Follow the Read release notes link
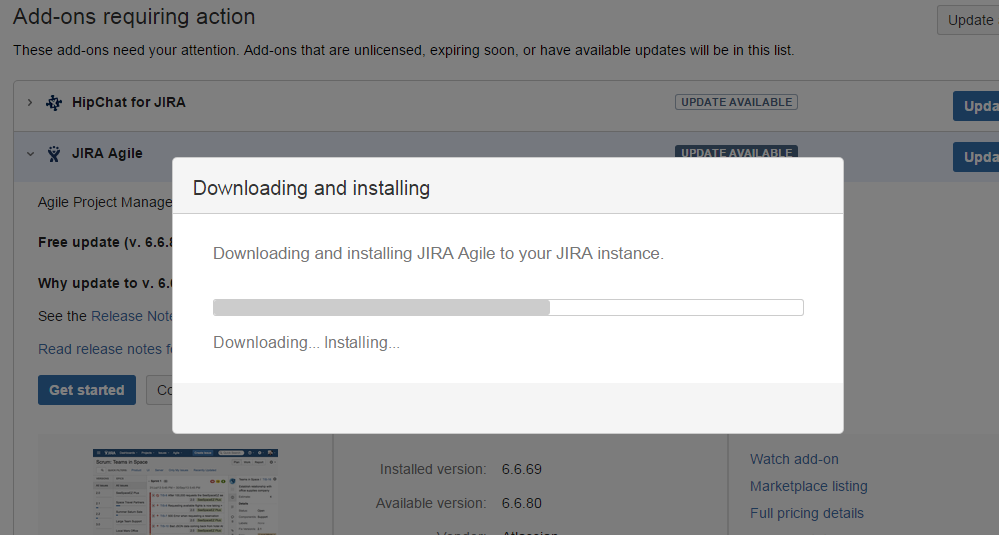The width and height of the screenshot is (999, 535). click(x=106, y=349)
